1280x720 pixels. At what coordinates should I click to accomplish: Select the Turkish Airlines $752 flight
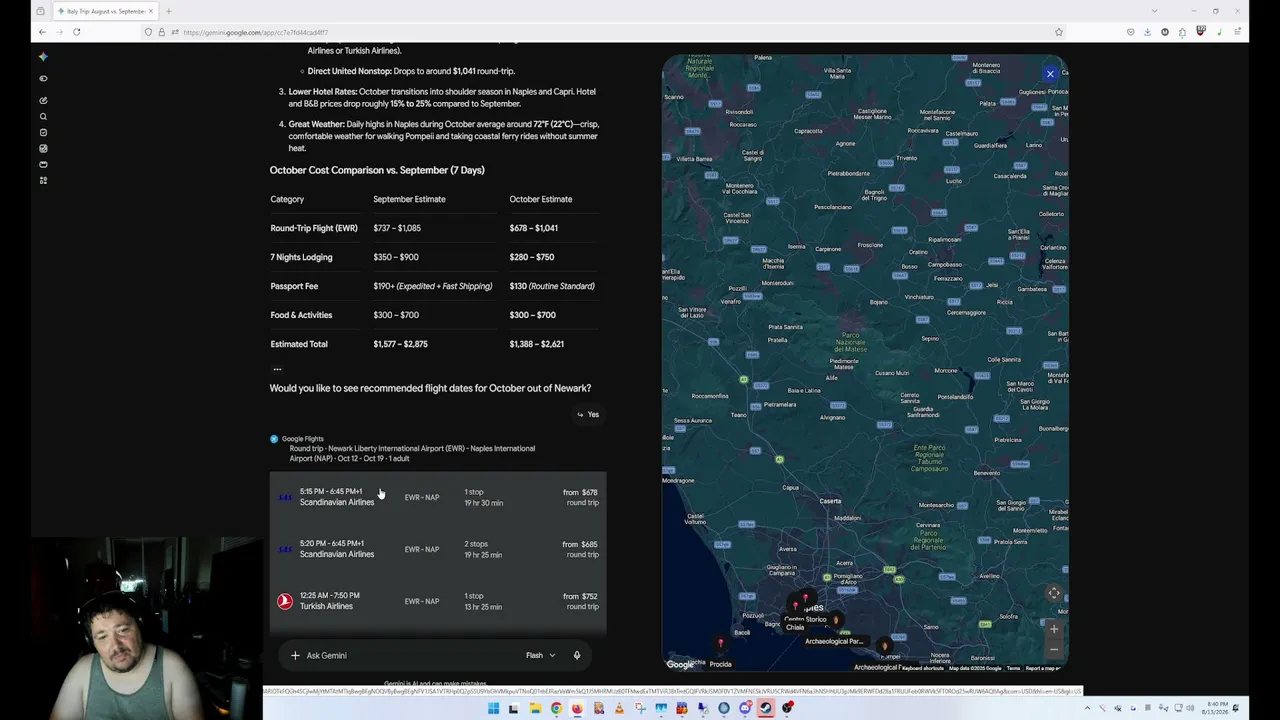[438, 601]
